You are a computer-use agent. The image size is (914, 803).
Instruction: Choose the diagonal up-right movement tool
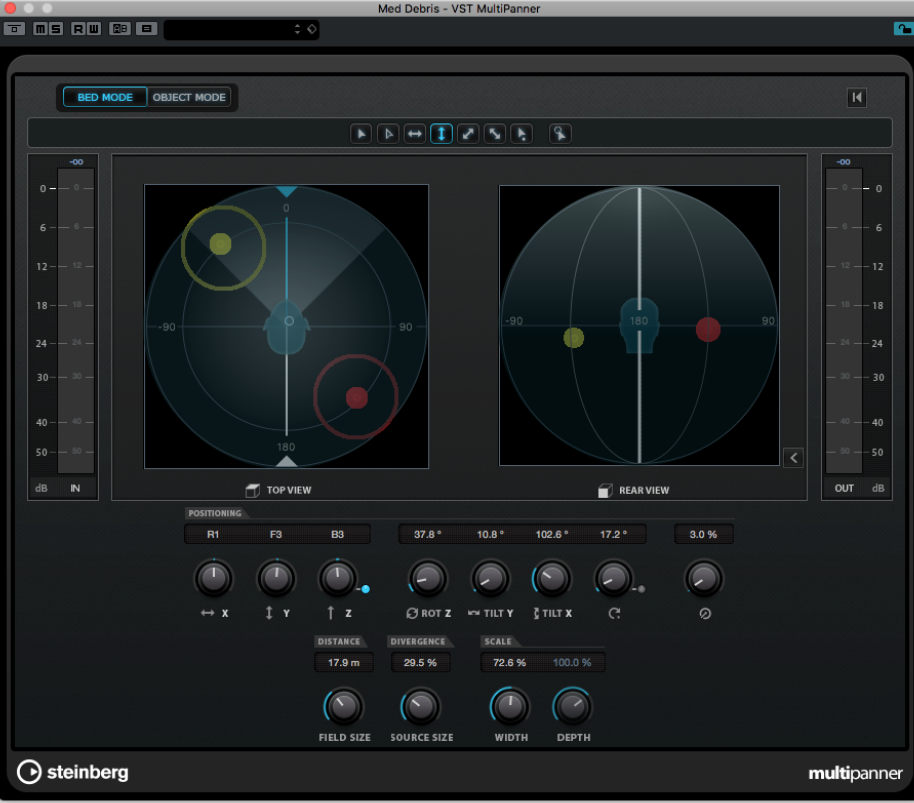tap(468, 134)
